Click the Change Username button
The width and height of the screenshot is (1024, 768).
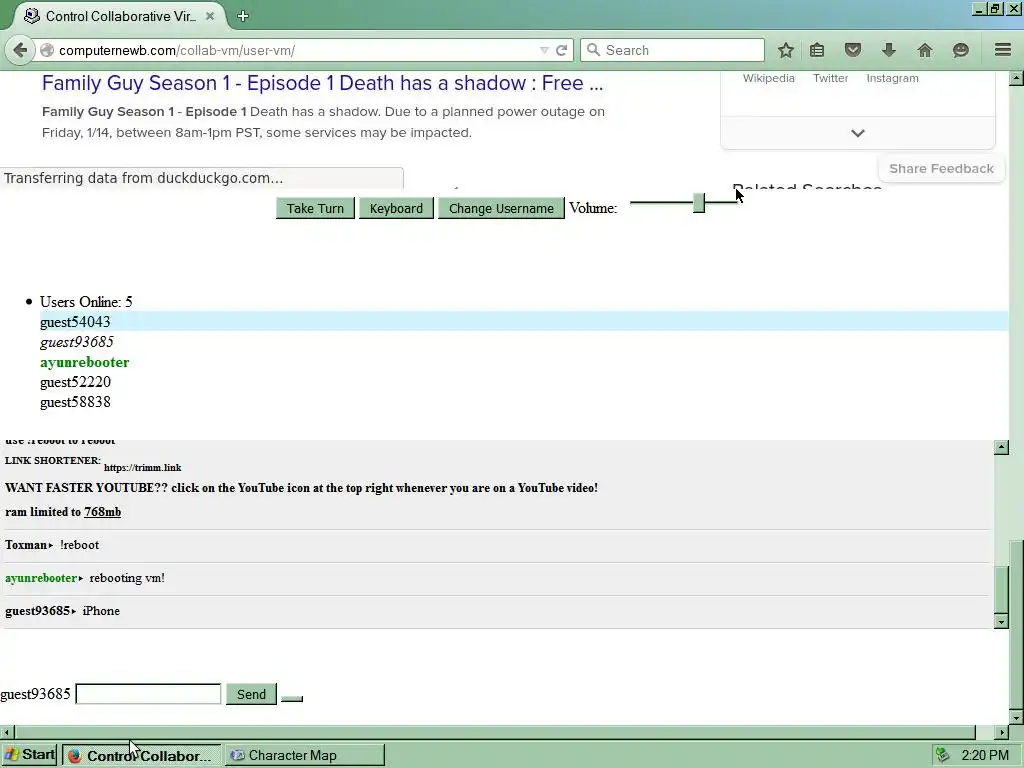501,208
